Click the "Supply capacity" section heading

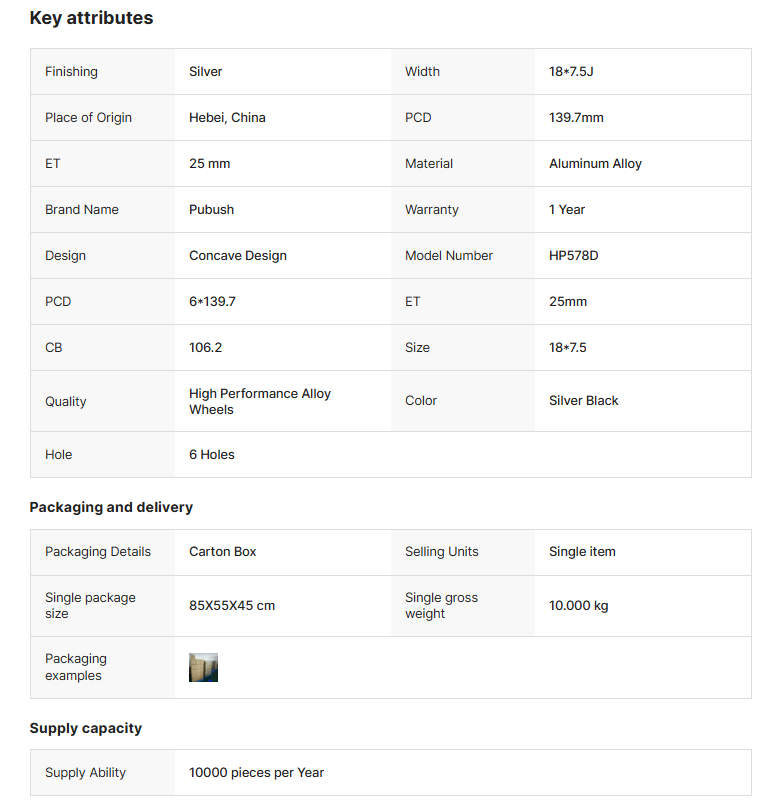click(86, 728)
